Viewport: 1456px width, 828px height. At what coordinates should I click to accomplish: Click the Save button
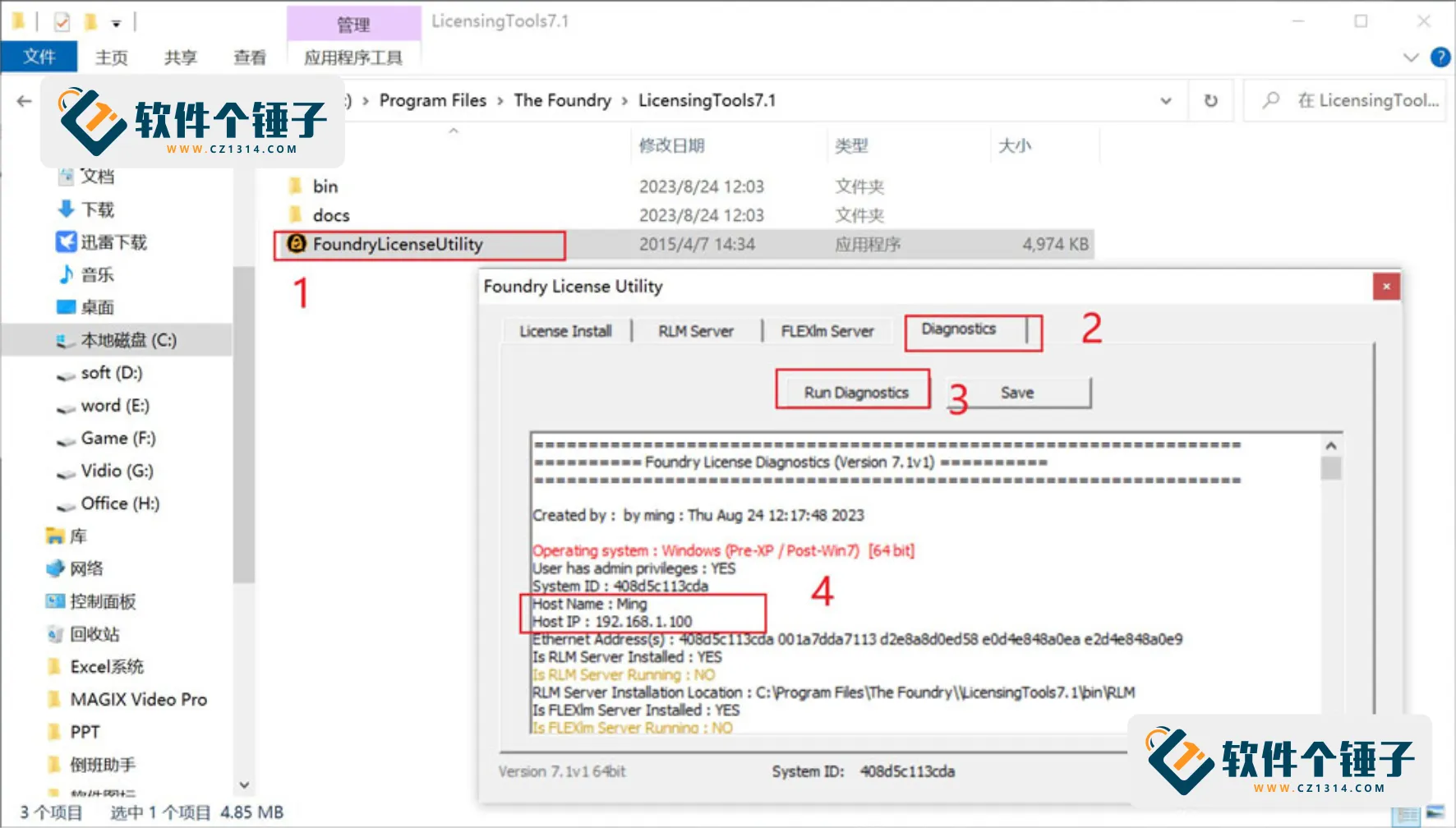coord(1017,393)
